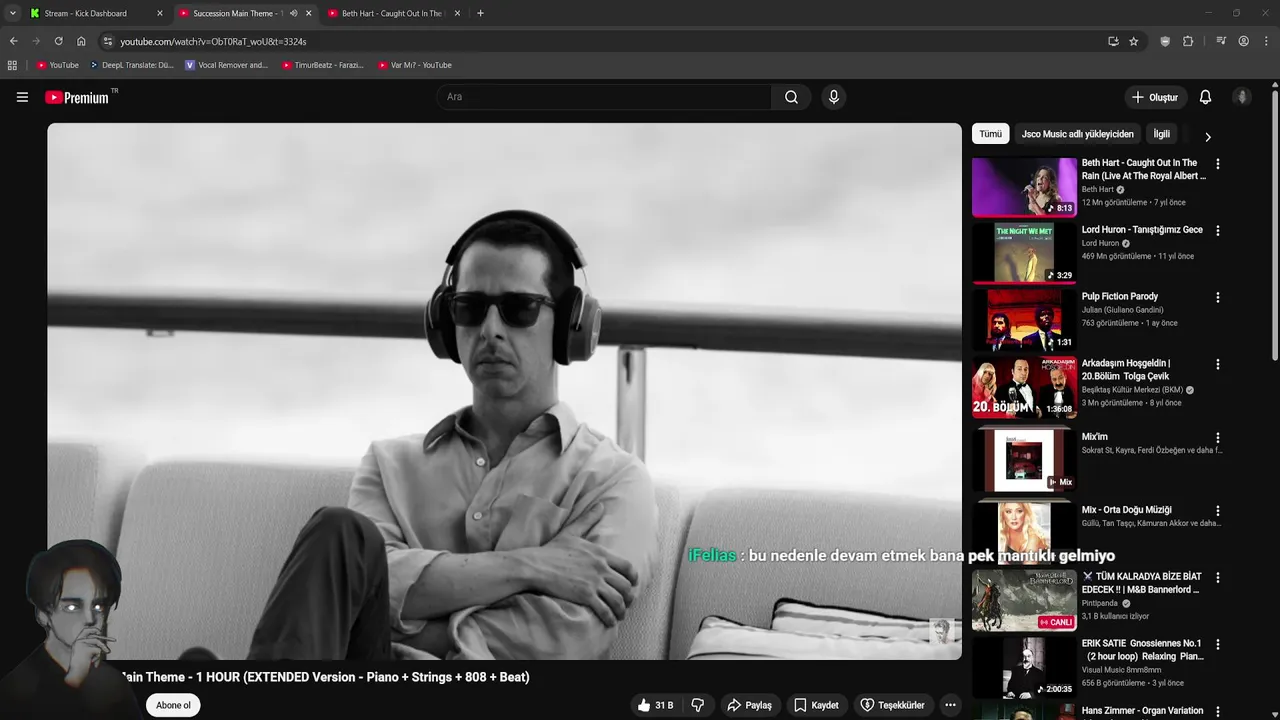Viewport: 1280px width, 720px height.
Task: Open the extensions puzzle icon
Action: tap(1188, 41)
